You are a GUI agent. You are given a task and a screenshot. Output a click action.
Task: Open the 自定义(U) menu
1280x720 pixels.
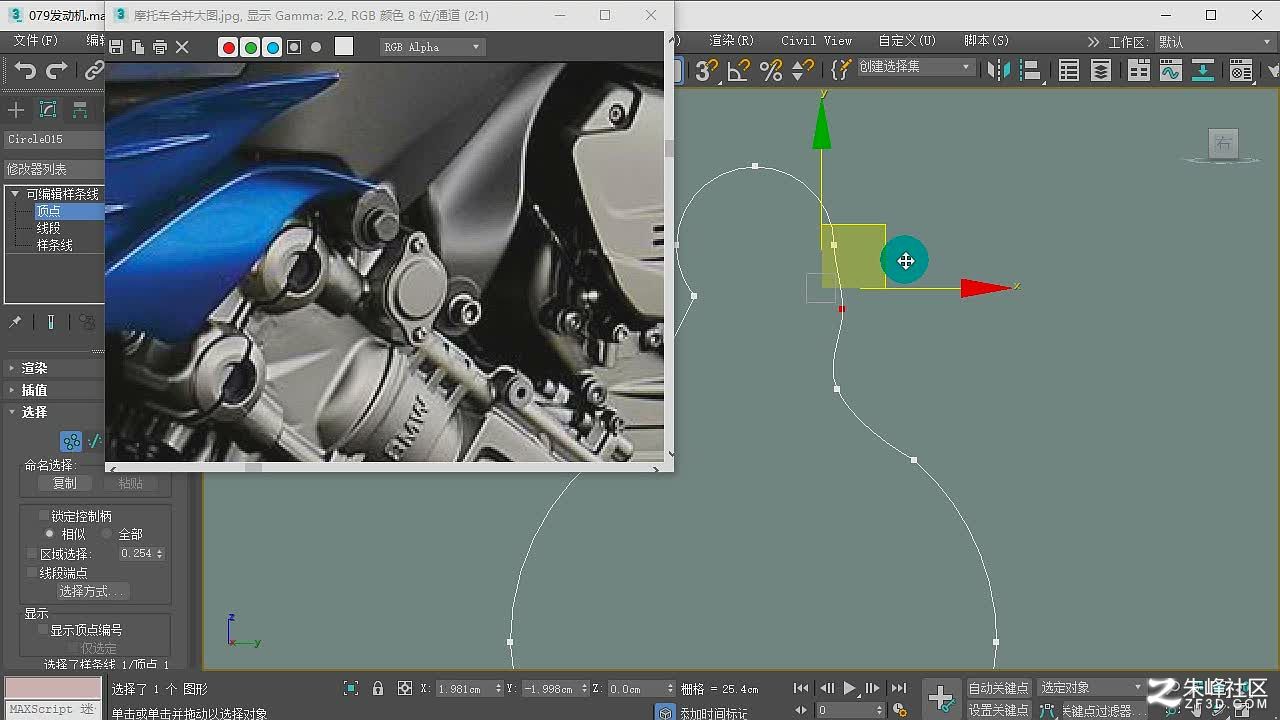point(907,41)
